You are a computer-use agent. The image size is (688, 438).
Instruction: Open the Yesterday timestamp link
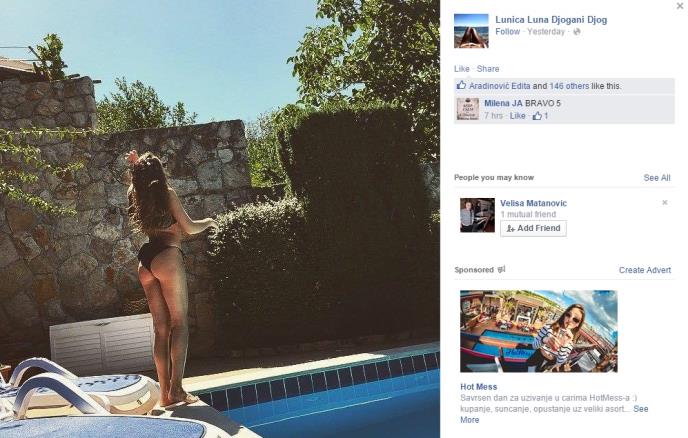pos(546,32)
